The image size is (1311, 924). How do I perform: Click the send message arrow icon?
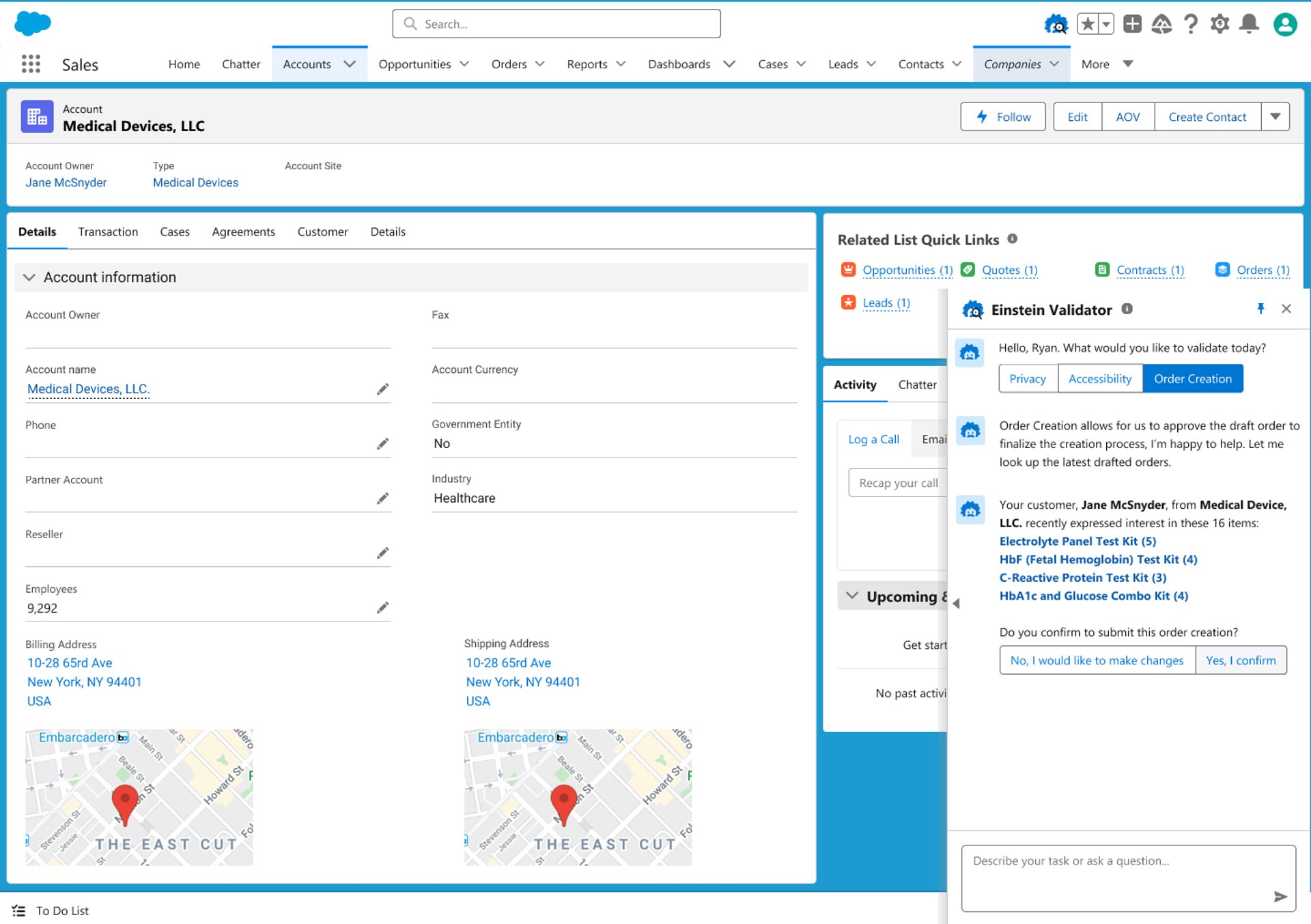point(1280,897)
